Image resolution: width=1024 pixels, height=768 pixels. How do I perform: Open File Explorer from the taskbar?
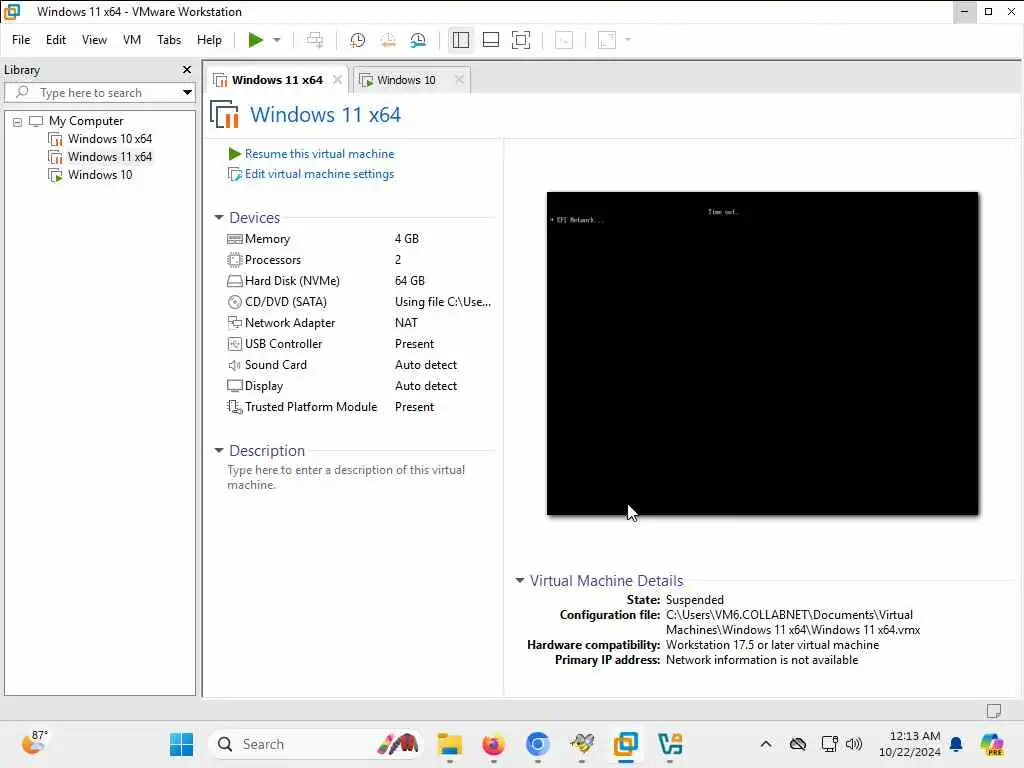click(449, 744)
